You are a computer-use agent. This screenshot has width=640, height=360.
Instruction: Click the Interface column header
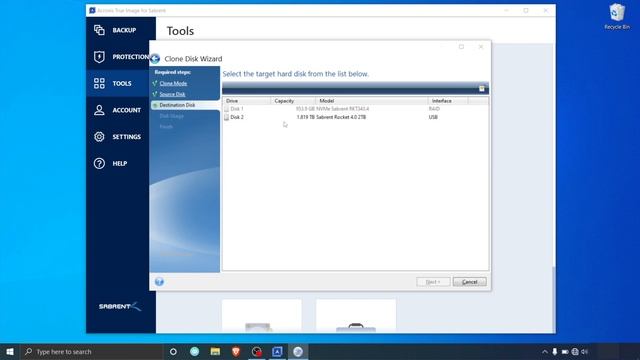coord(448,101)
